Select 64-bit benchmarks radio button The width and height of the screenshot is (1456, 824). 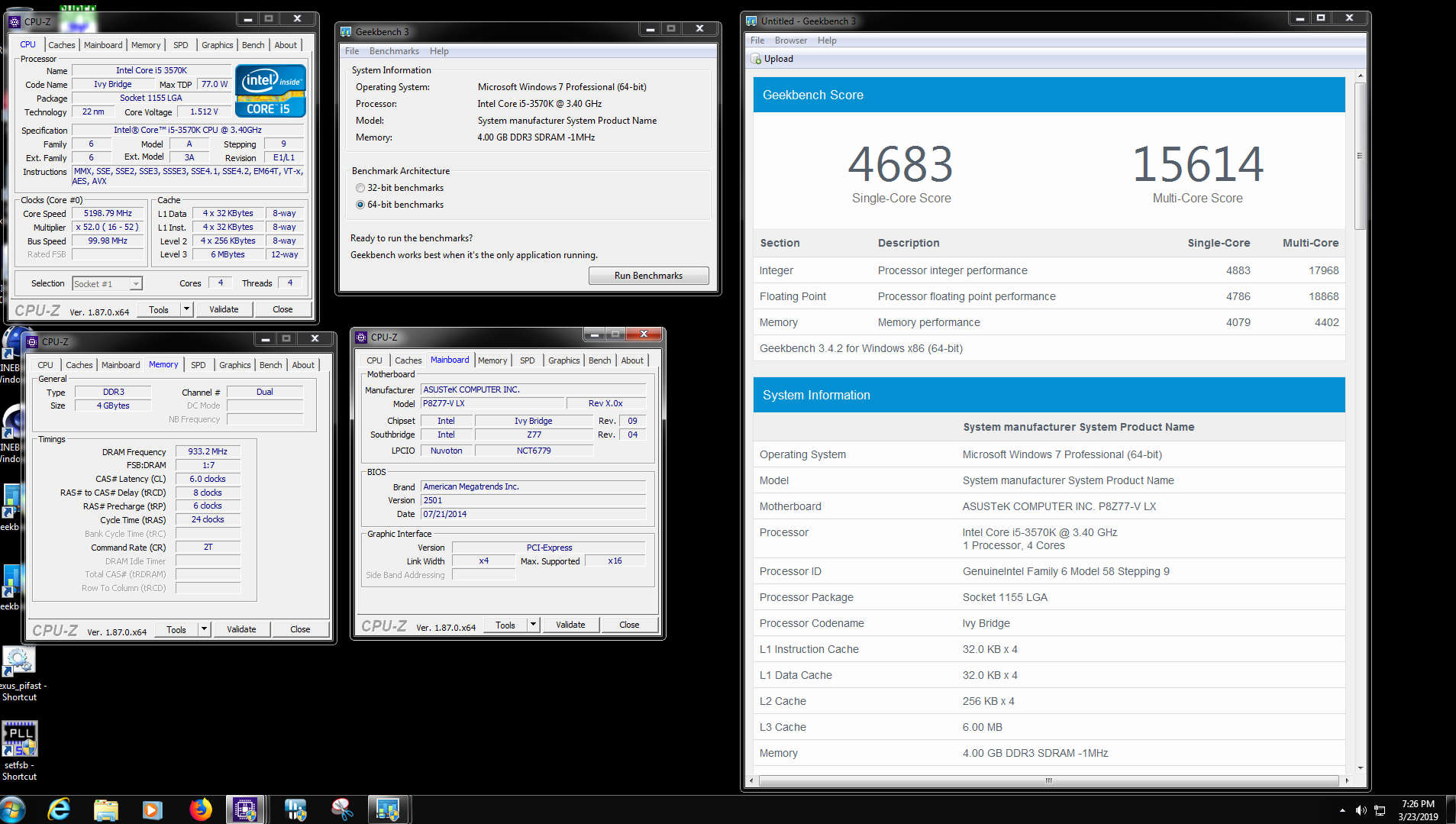[x=360, y=205]
